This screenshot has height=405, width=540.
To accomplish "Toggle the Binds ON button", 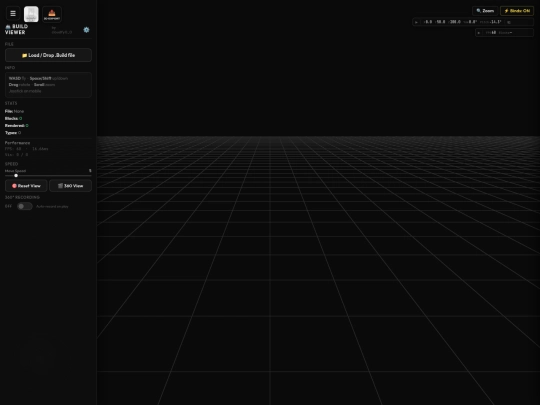I will 517,11.
